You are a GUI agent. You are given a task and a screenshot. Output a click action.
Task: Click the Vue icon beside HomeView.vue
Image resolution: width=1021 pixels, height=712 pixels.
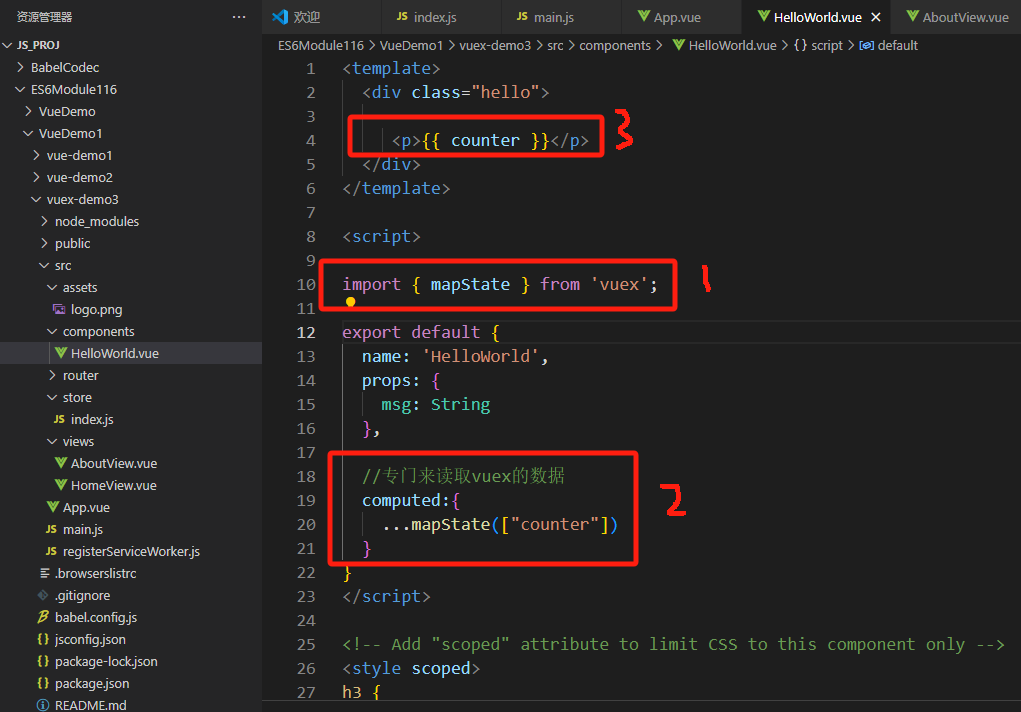[61, 485]
